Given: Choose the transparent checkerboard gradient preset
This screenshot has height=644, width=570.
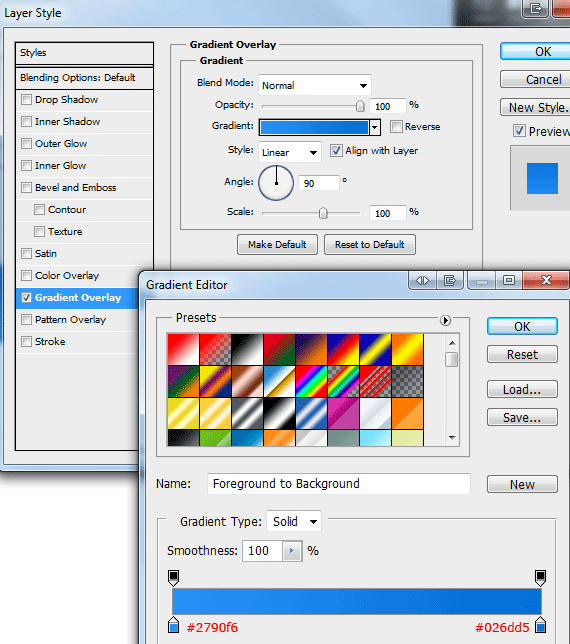Looking at the screenshot, I should (x=407, y=381).
